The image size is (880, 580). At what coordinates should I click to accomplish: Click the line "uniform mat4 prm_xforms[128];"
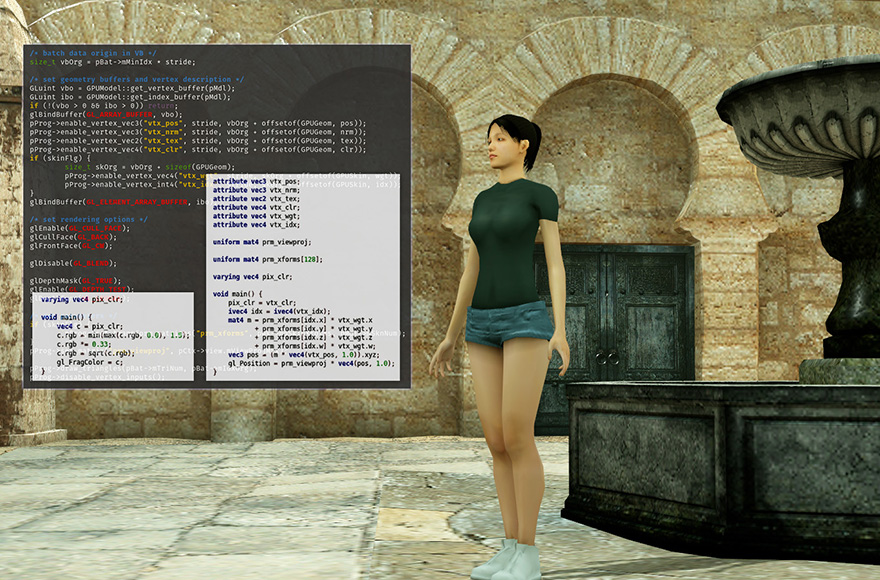268,259
